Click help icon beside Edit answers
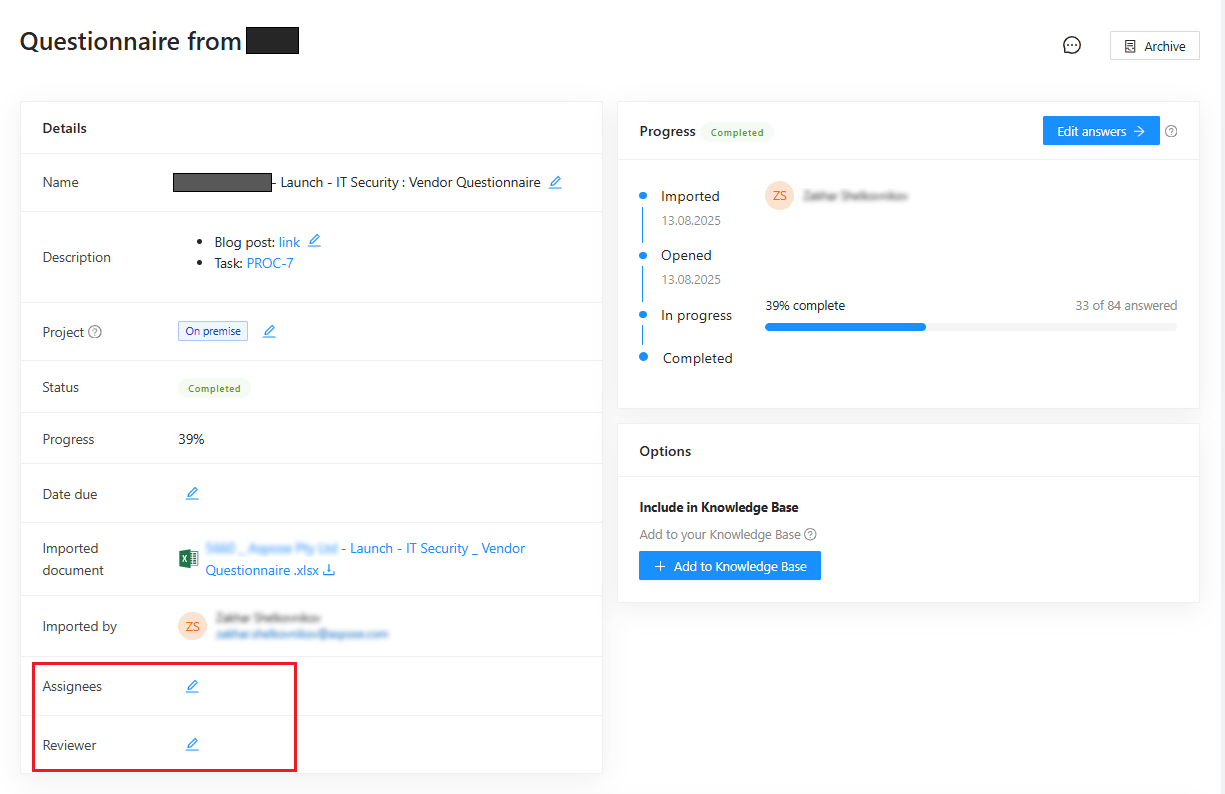This screenshot has width=1225, height=794. click(1171, 131)
